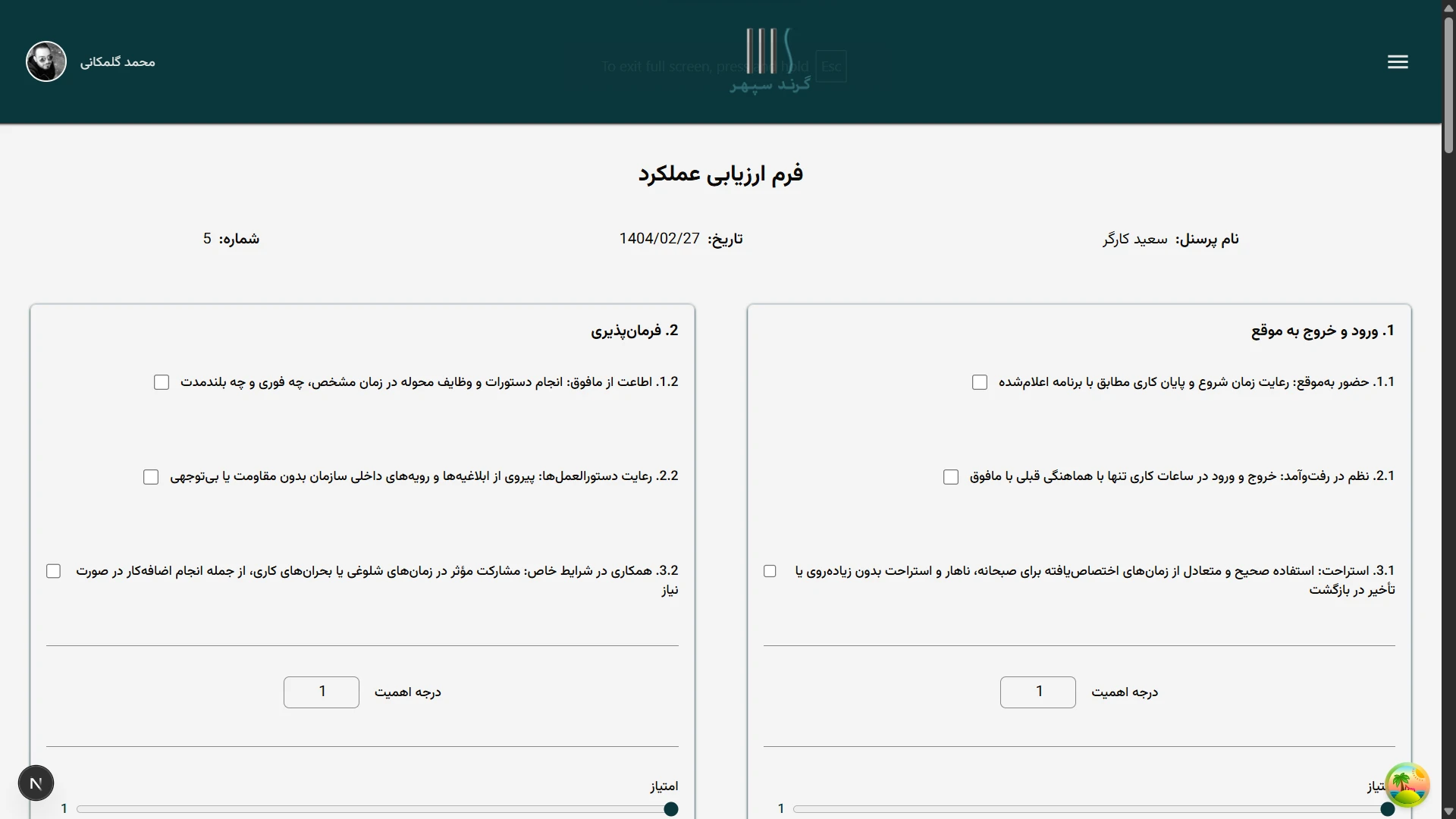
Task: Click the گرند سپهر logo in header
Action: [770, 61]
